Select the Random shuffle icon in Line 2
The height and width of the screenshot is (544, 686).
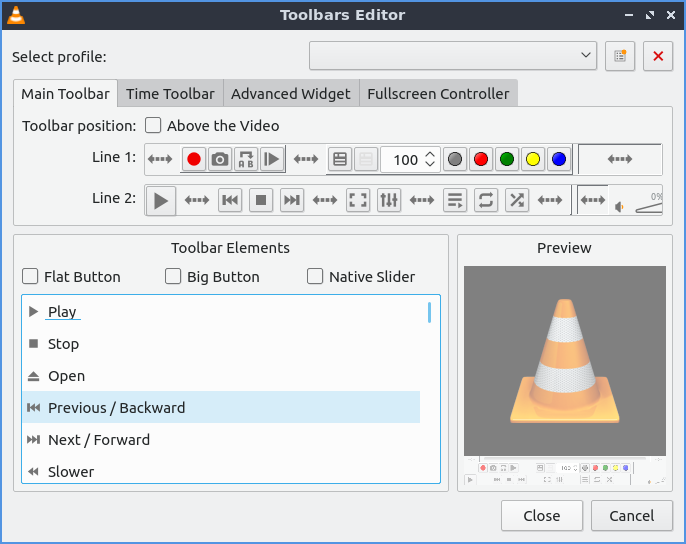coord(516,200)
